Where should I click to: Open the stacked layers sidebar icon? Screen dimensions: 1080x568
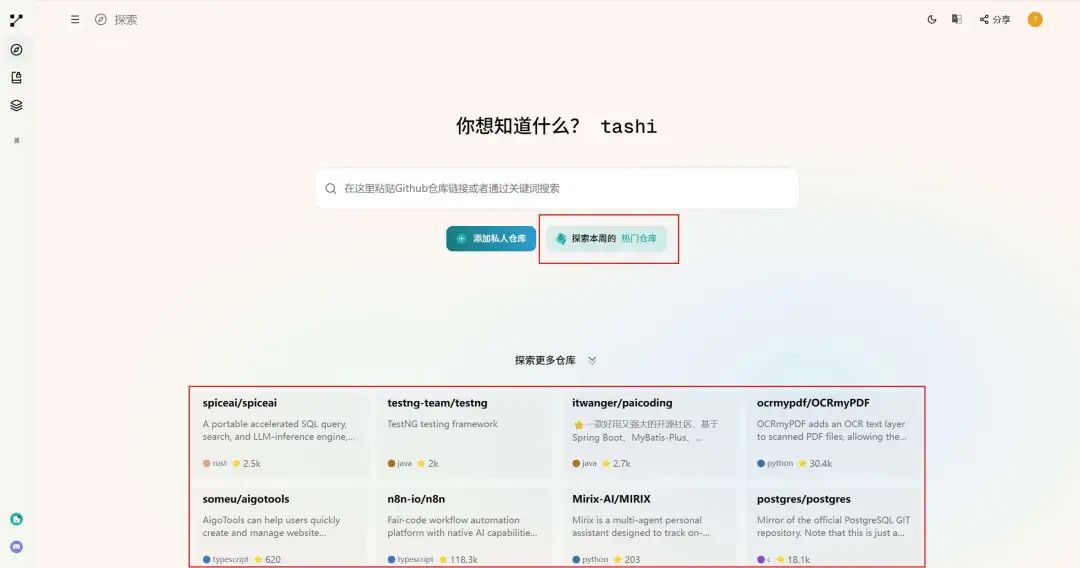click(17, 105)
